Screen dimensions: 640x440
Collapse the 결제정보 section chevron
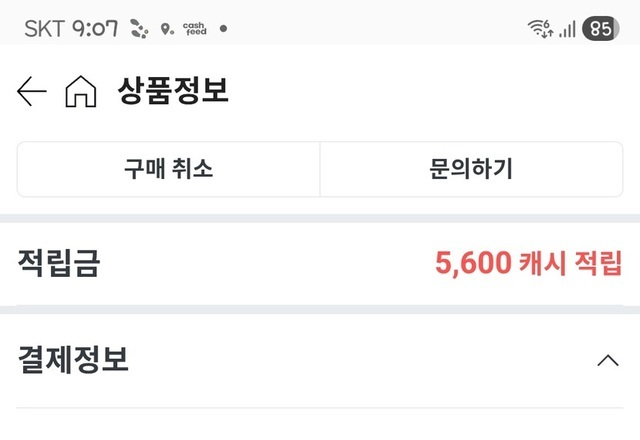tap(607, 360)
